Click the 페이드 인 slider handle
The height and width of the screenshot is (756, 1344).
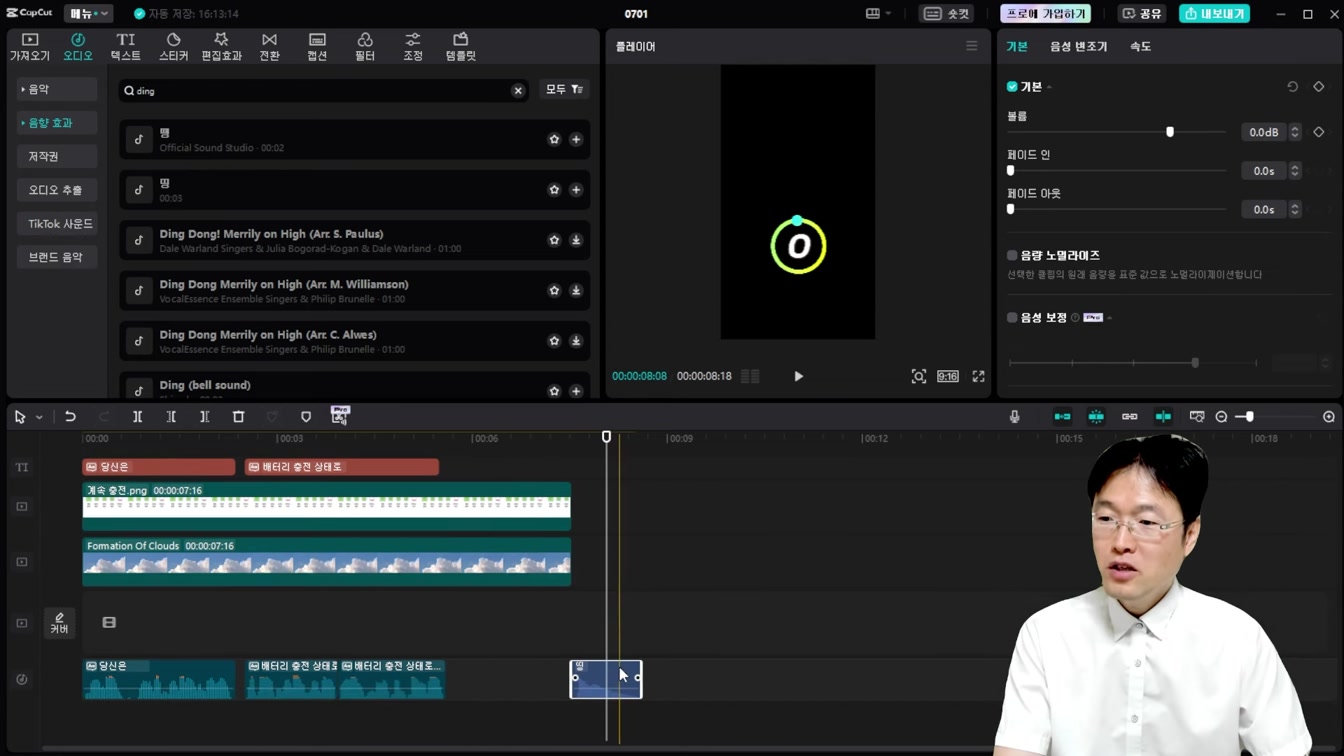1011,171
